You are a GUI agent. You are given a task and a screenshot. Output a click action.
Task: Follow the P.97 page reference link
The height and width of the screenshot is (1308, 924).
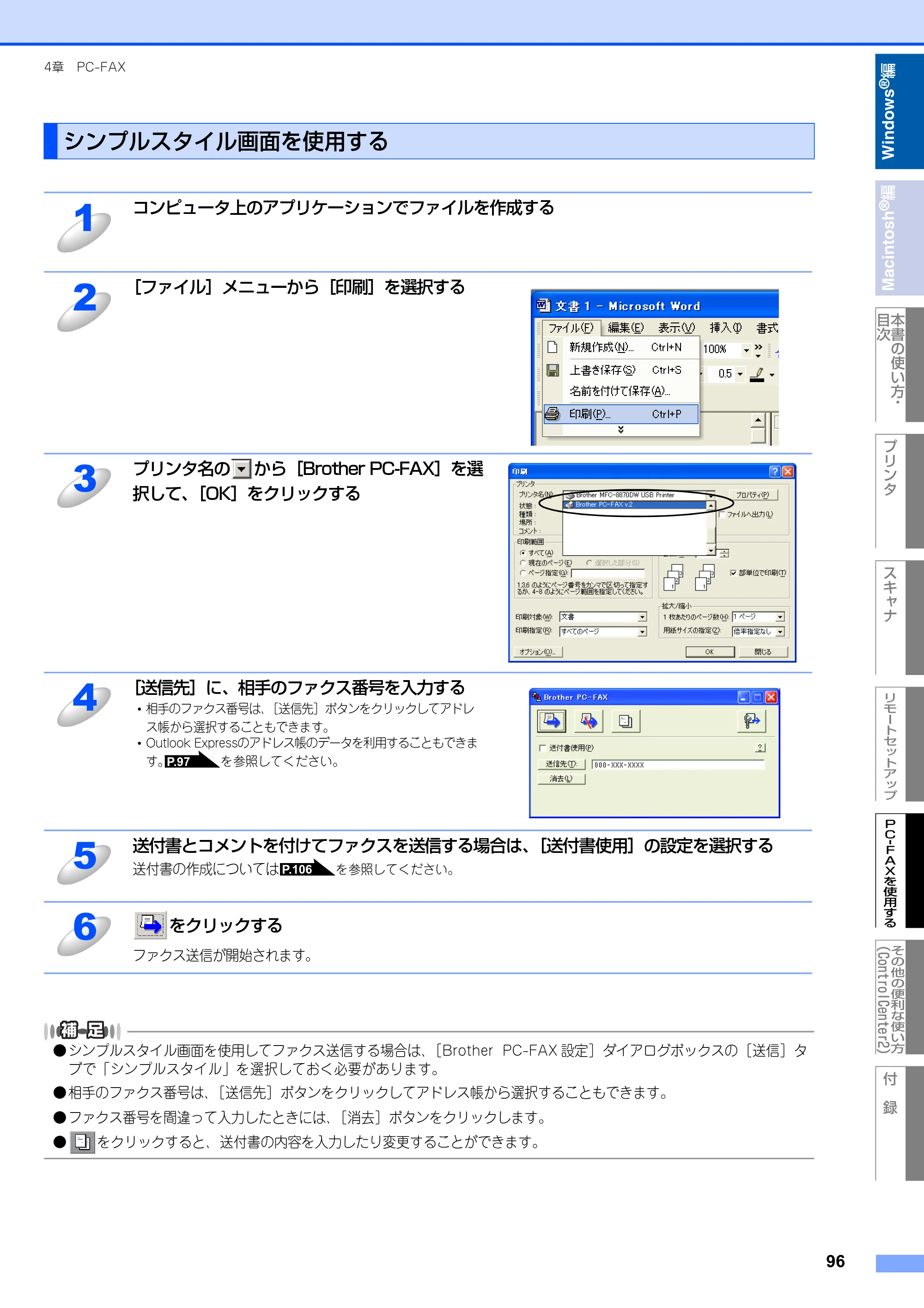191,760
